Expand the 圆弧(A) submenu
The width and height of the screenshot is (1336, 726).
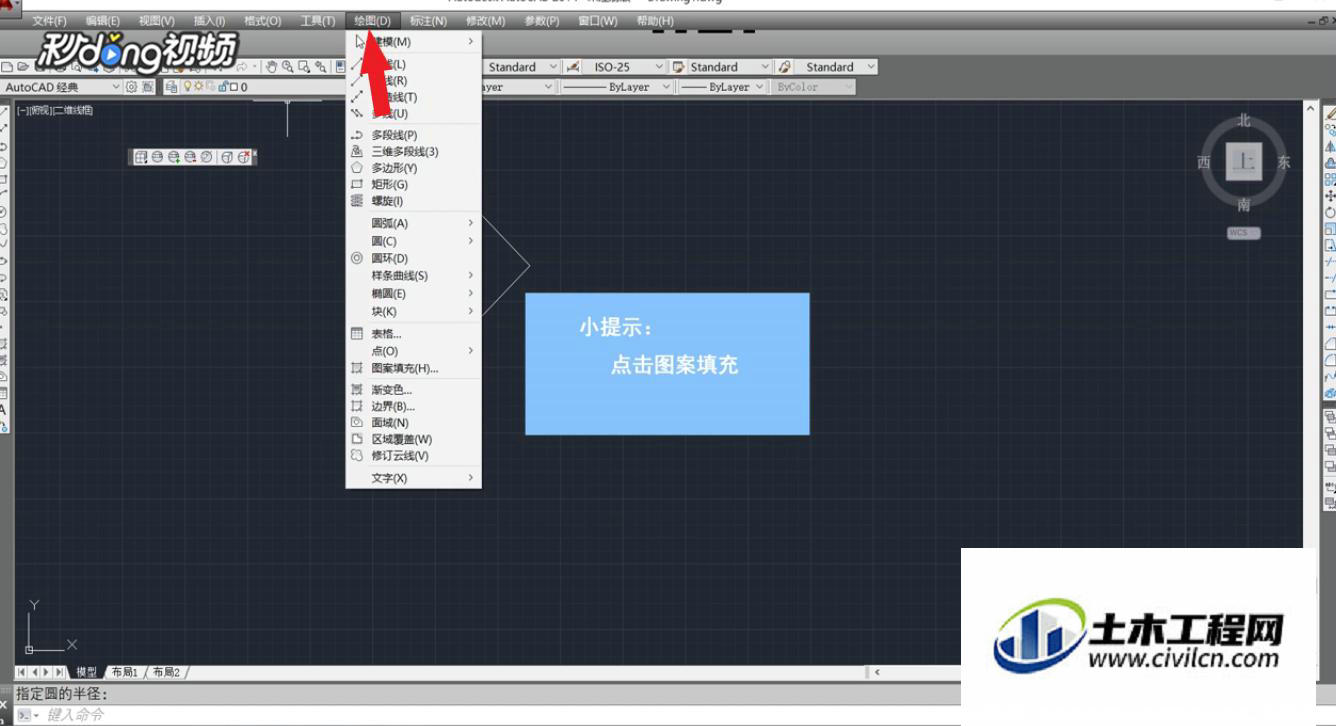[x=414, y=223]
